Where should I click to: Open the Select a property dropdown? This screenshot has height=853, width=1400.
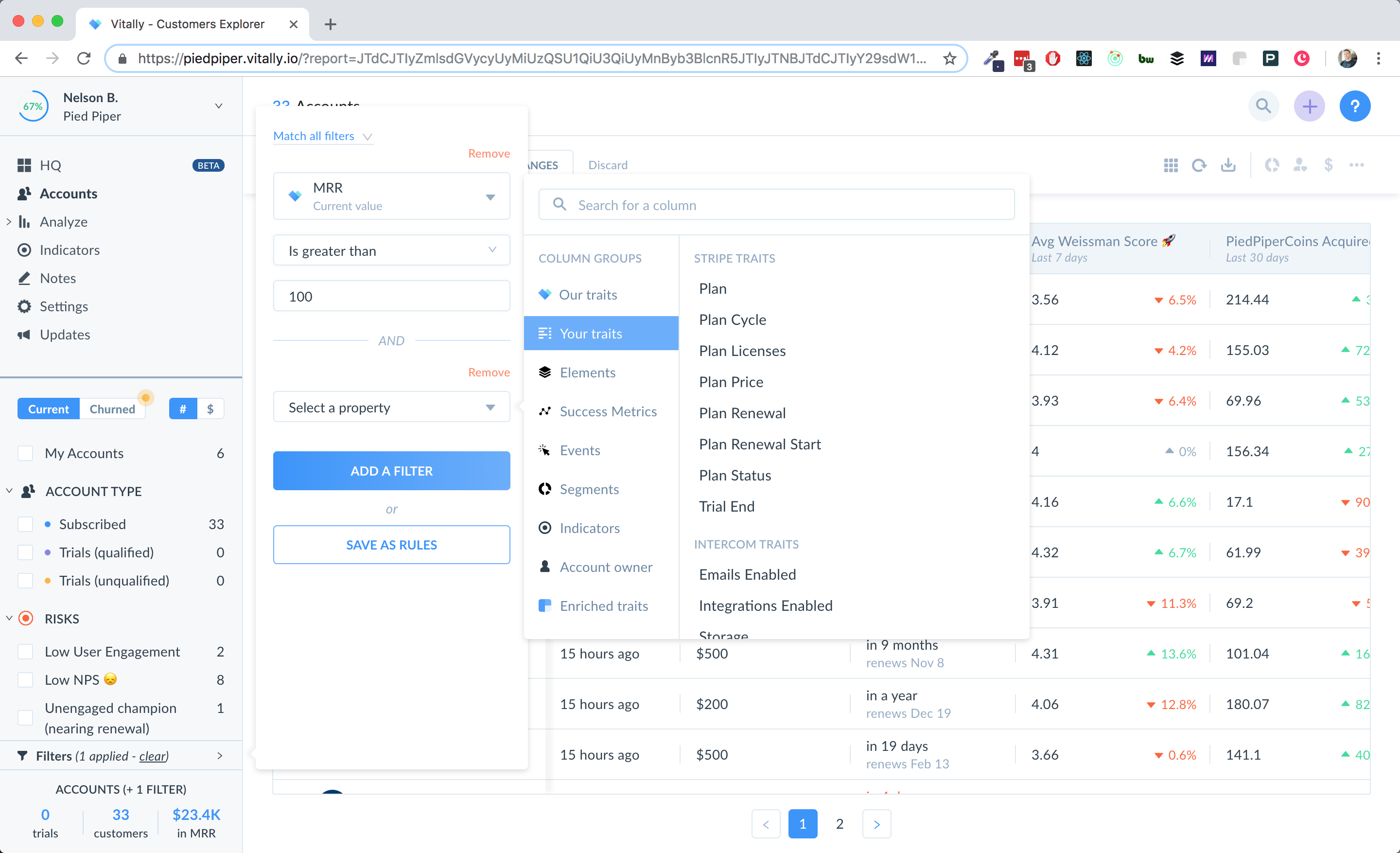[391, 408]
